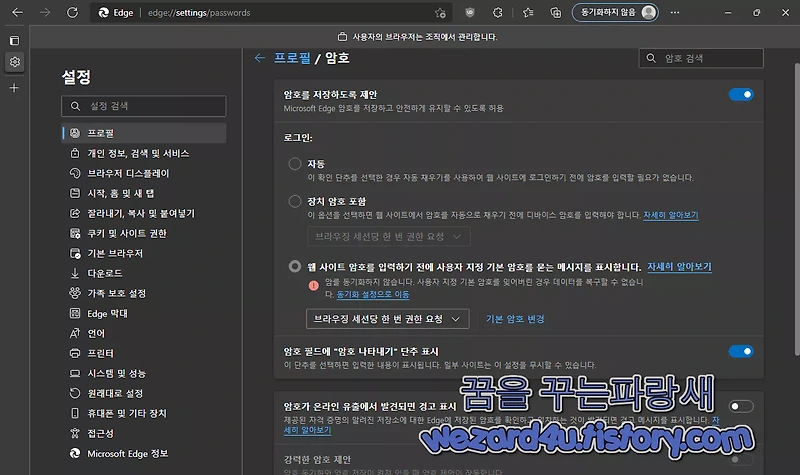The width and height of the screenshot is (800, 475).
Task: Open the Collections icon
Action: (x=556, y=13)
